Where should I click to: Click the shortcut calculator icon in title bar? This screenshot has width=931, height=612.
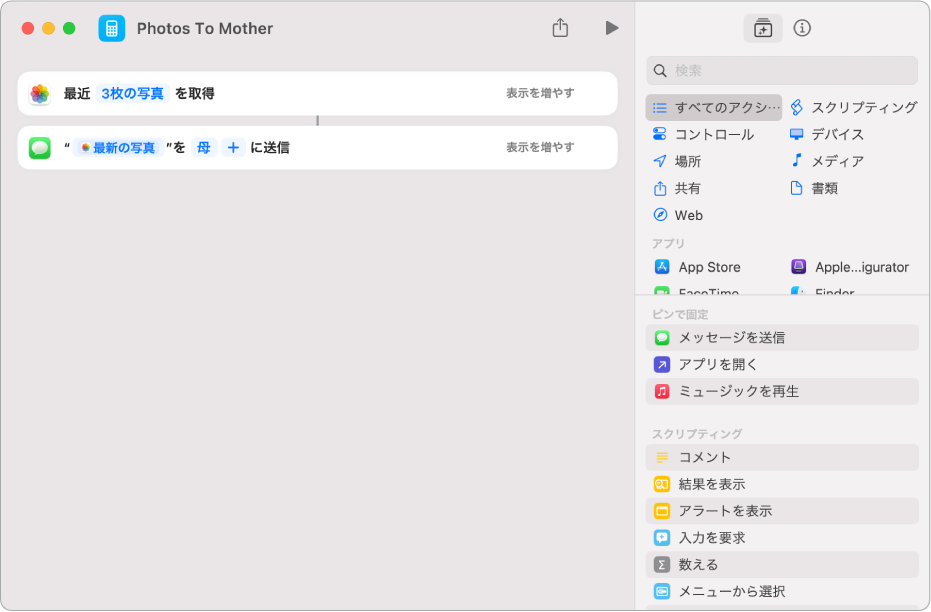click(x=112, y=28)
